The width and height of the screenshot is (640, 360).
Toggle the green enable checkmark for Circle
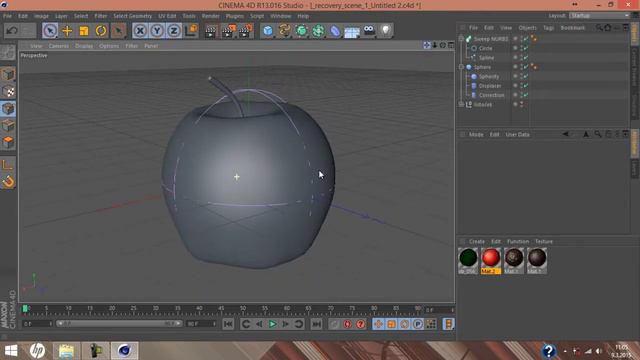pyautogui.click(x=526, y=48)
